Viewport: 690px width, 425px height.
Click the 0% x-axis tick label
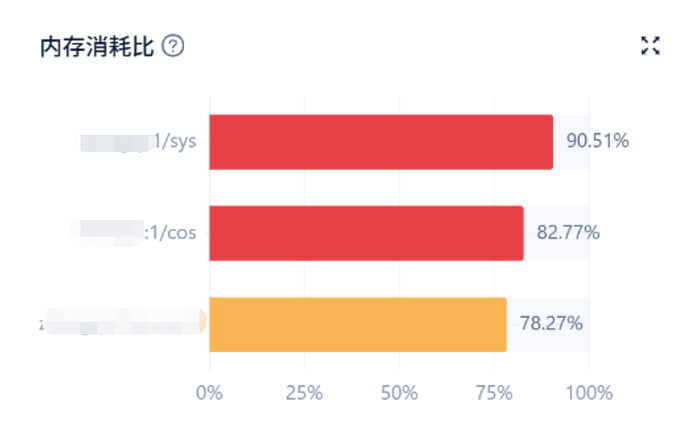point(209,392)
